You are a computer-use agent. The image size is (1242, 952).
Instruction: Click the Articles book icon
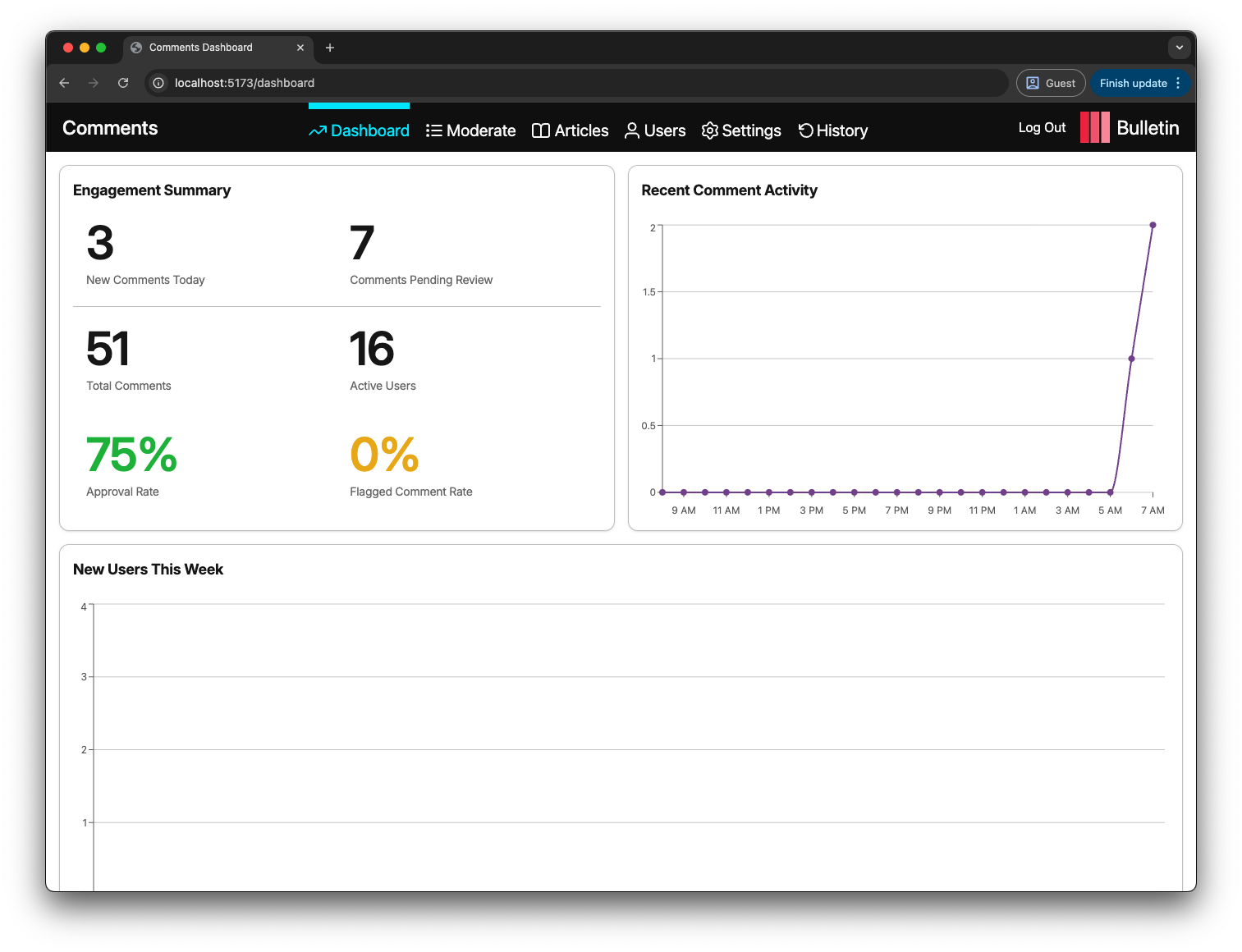coord(541,131)
